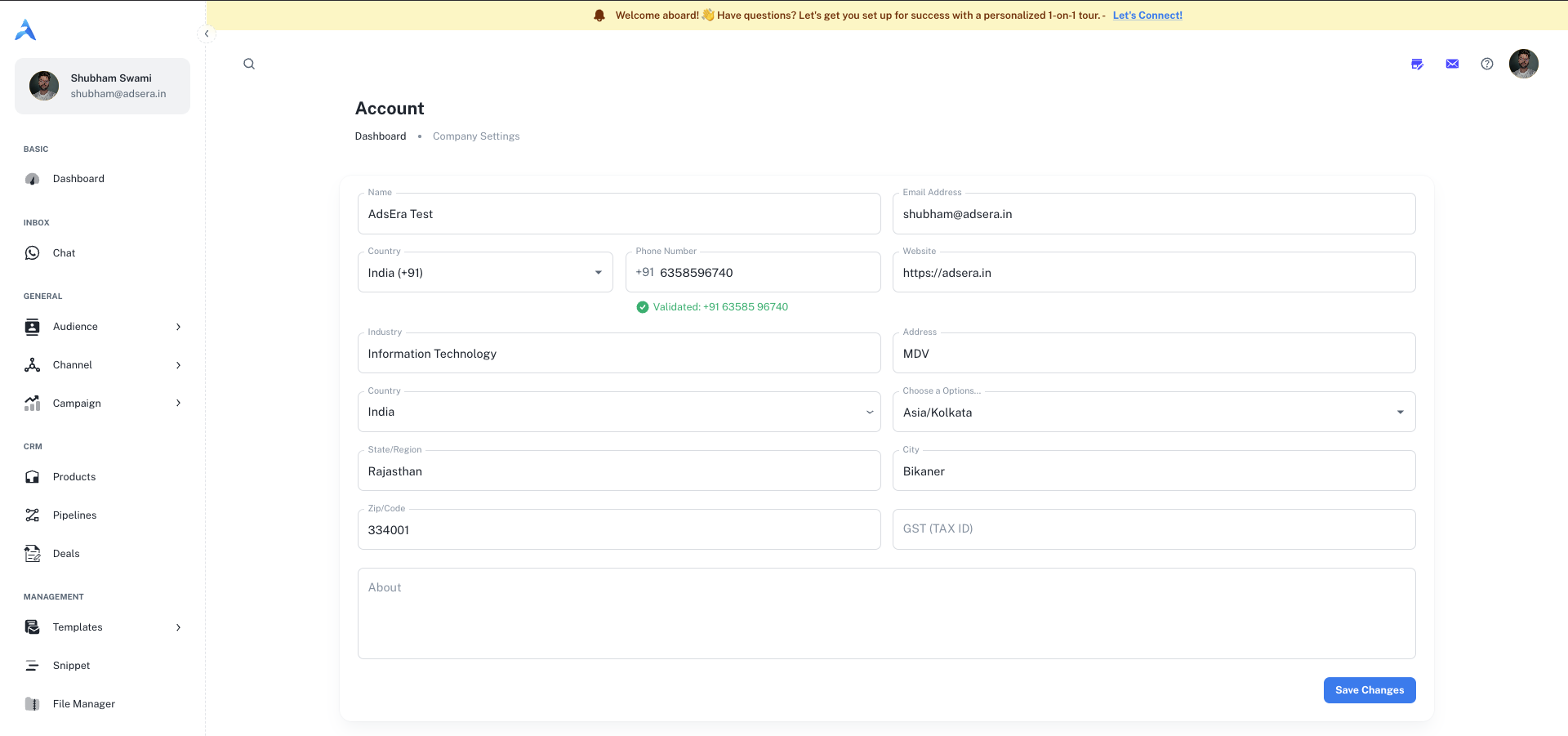The width and height of the screenshot is (1568, 736).
Task: Click the search magnifier icon
Action: point(249,64)
